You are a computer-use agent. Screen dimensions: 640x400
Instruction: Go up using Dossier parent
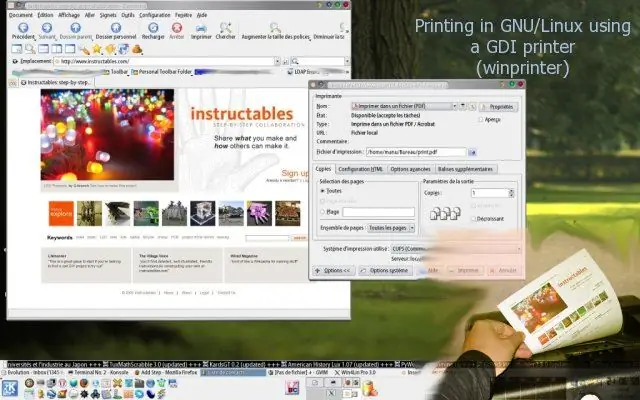tap(76, 31)
